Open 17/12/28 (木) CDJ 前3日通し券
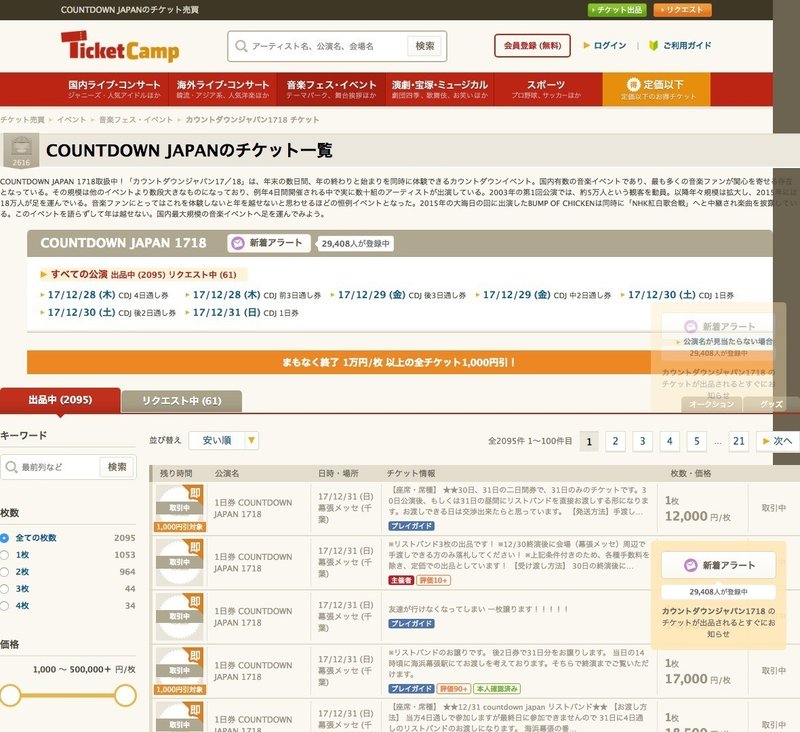Image resolution: width=800 pixels, height=732 pixels. pos(253,295)
